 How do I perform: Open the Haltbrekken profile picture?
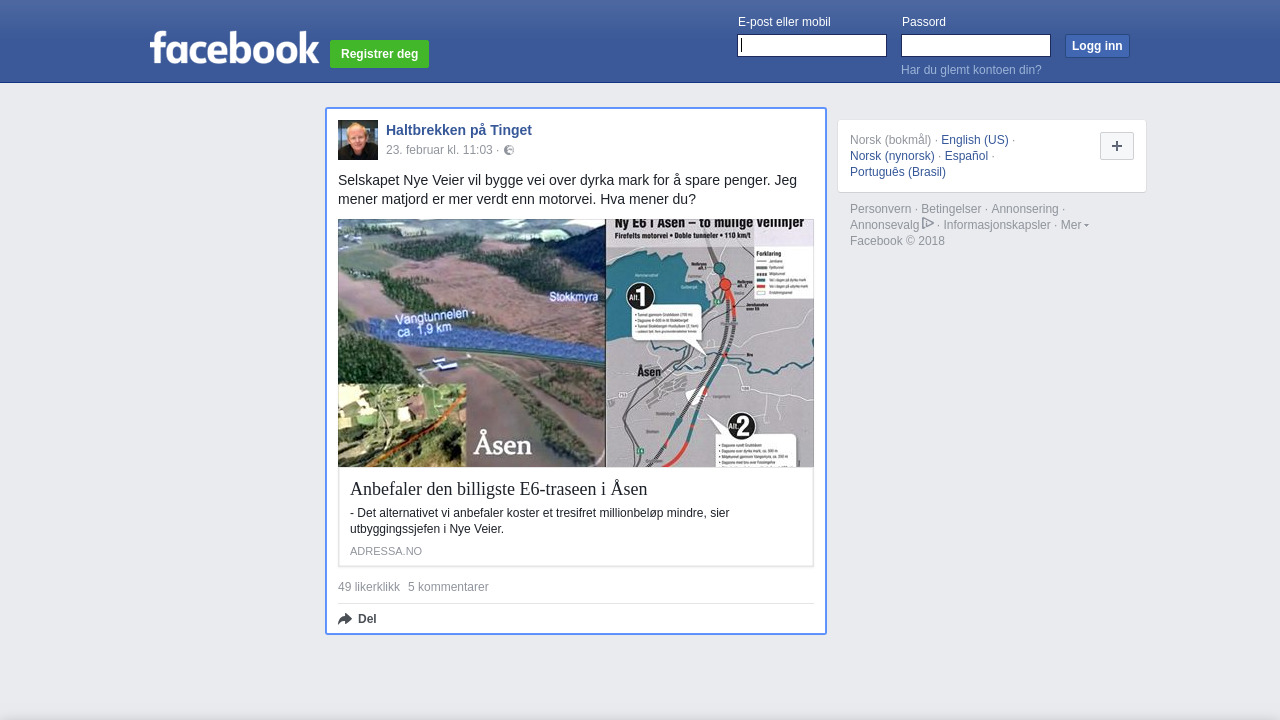click(358, 140)
